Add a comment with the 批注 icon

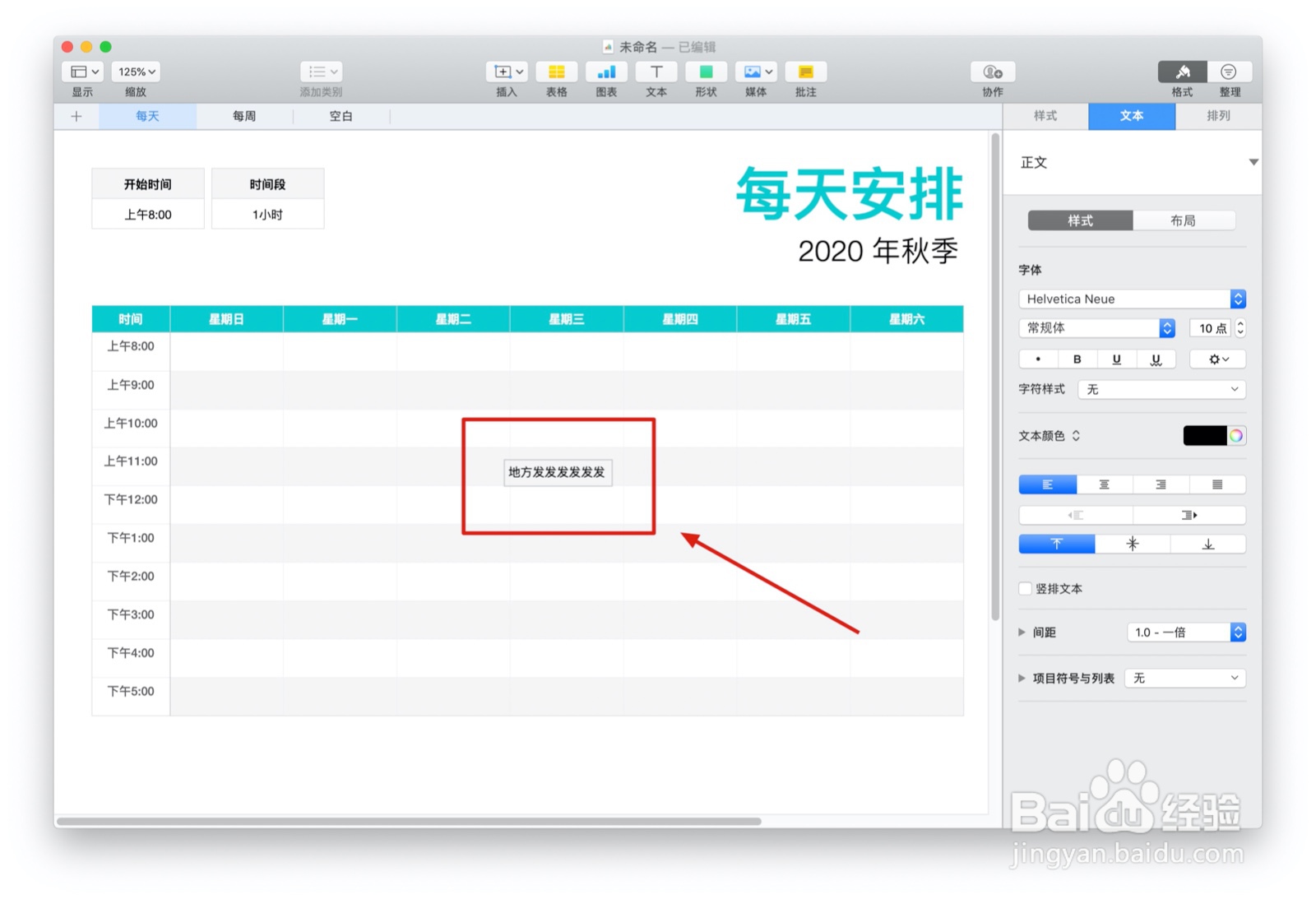[805, 72]
